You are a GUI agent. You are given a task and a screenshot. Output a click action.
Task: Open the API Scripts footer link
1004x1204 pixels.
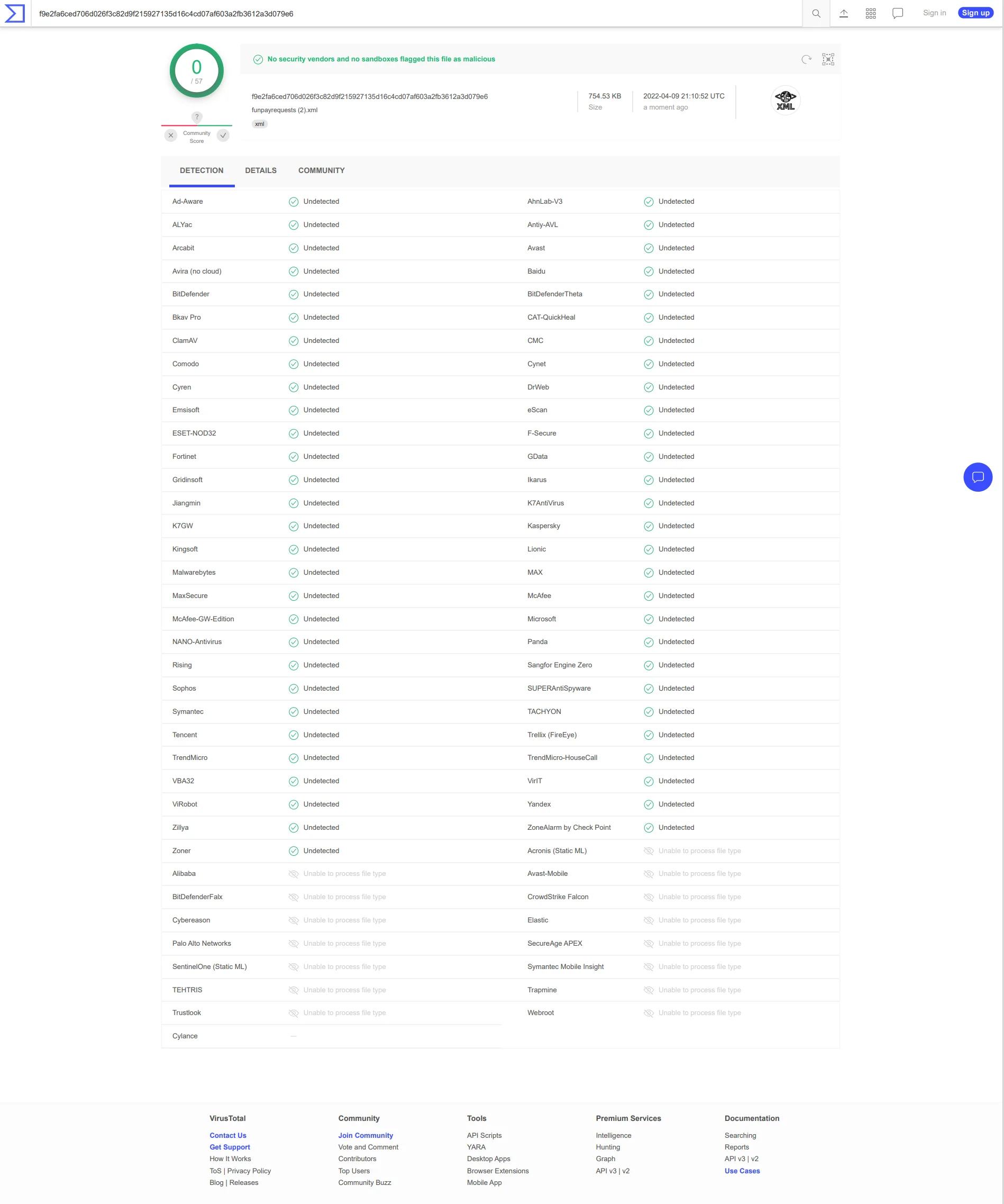(x=484, y=1135)
